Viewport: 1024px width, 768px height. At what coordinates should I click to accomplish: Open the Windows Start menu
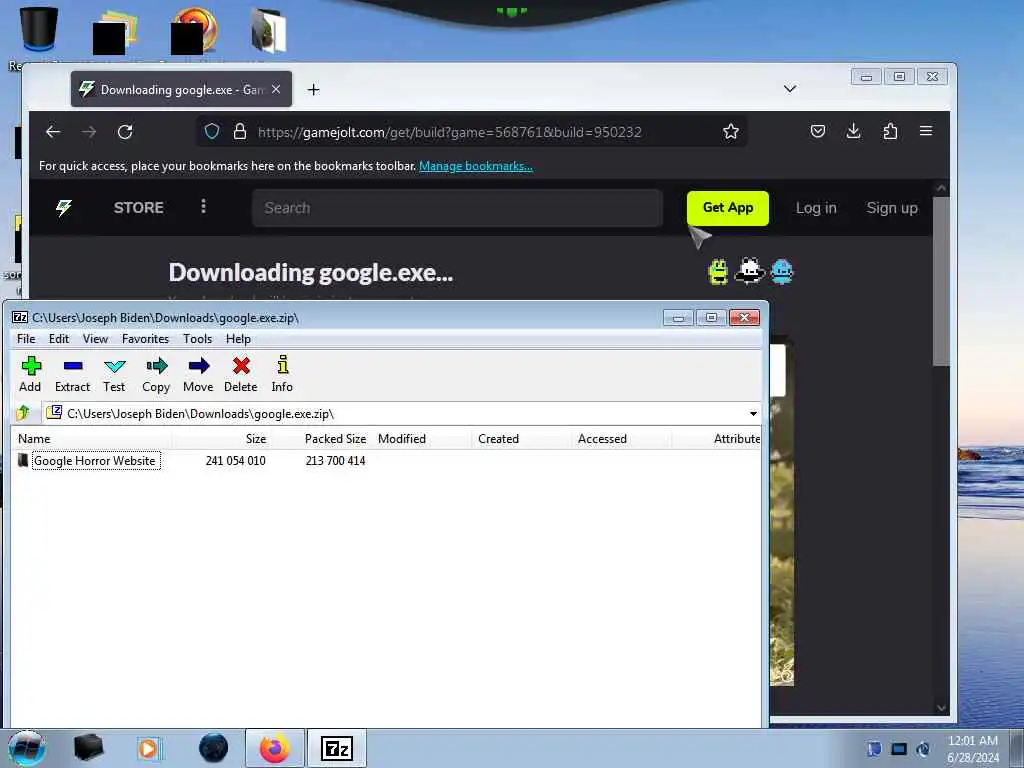27,748
